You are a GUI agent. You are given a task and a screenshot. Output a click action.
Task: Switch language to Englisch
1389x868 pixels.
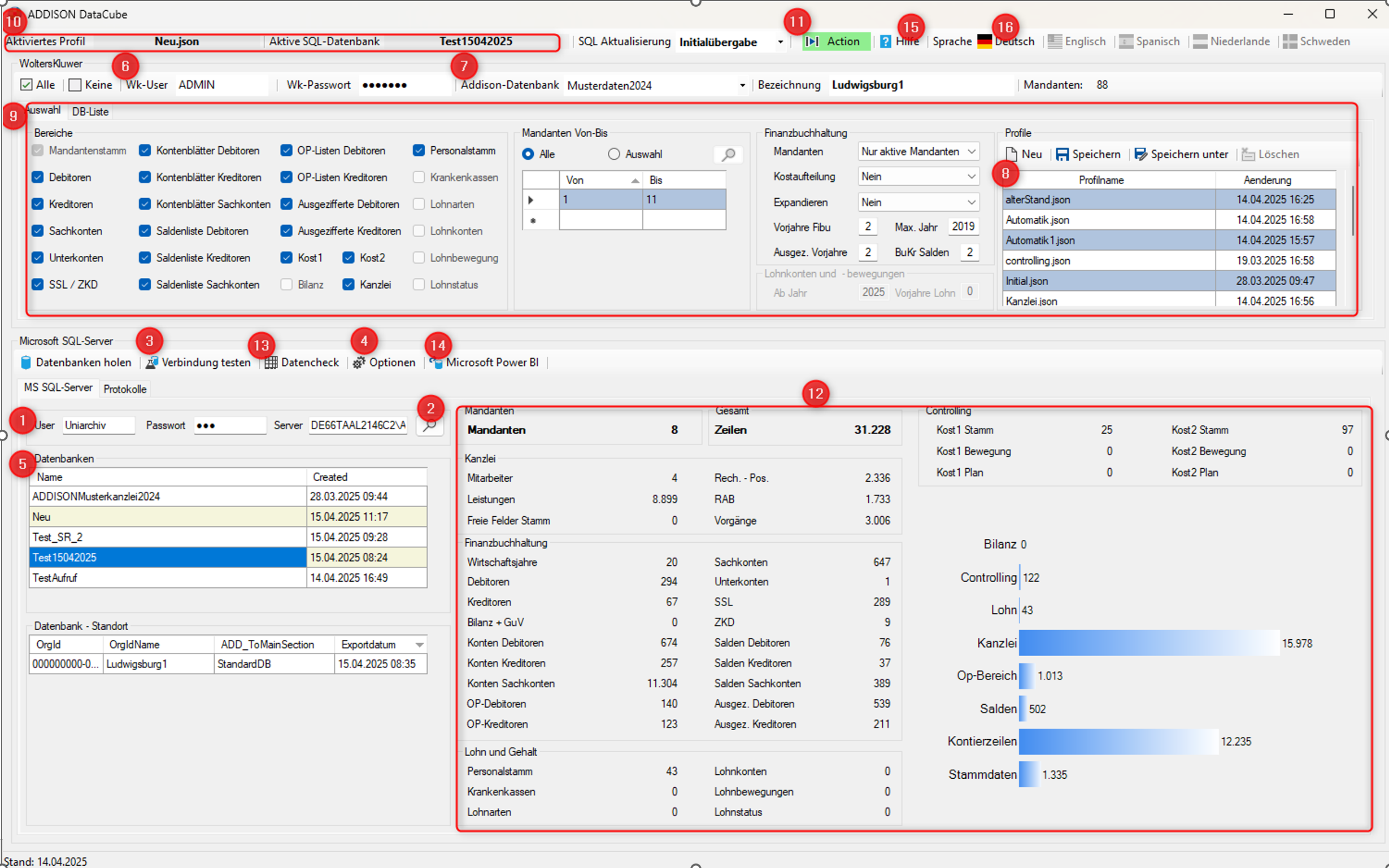(x=1077, y=41)
